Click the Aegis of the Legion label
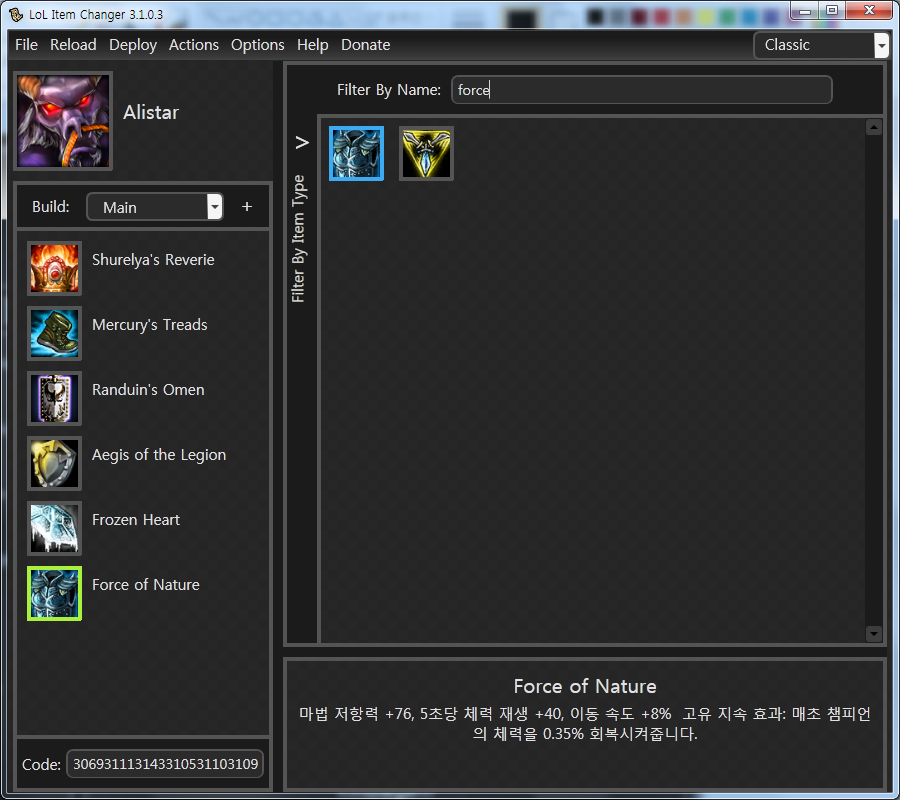 point(159,455)
